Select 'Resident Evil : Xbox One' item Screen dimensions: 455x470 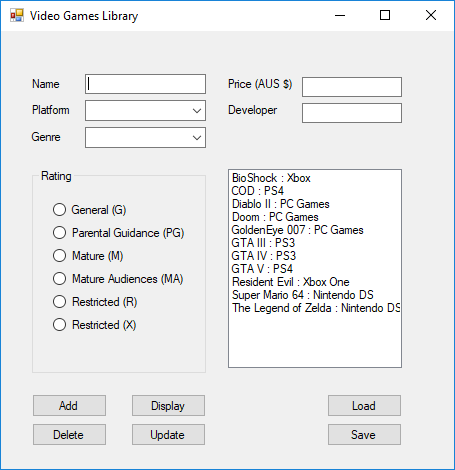pyautogui.click(x=315, y=282)
